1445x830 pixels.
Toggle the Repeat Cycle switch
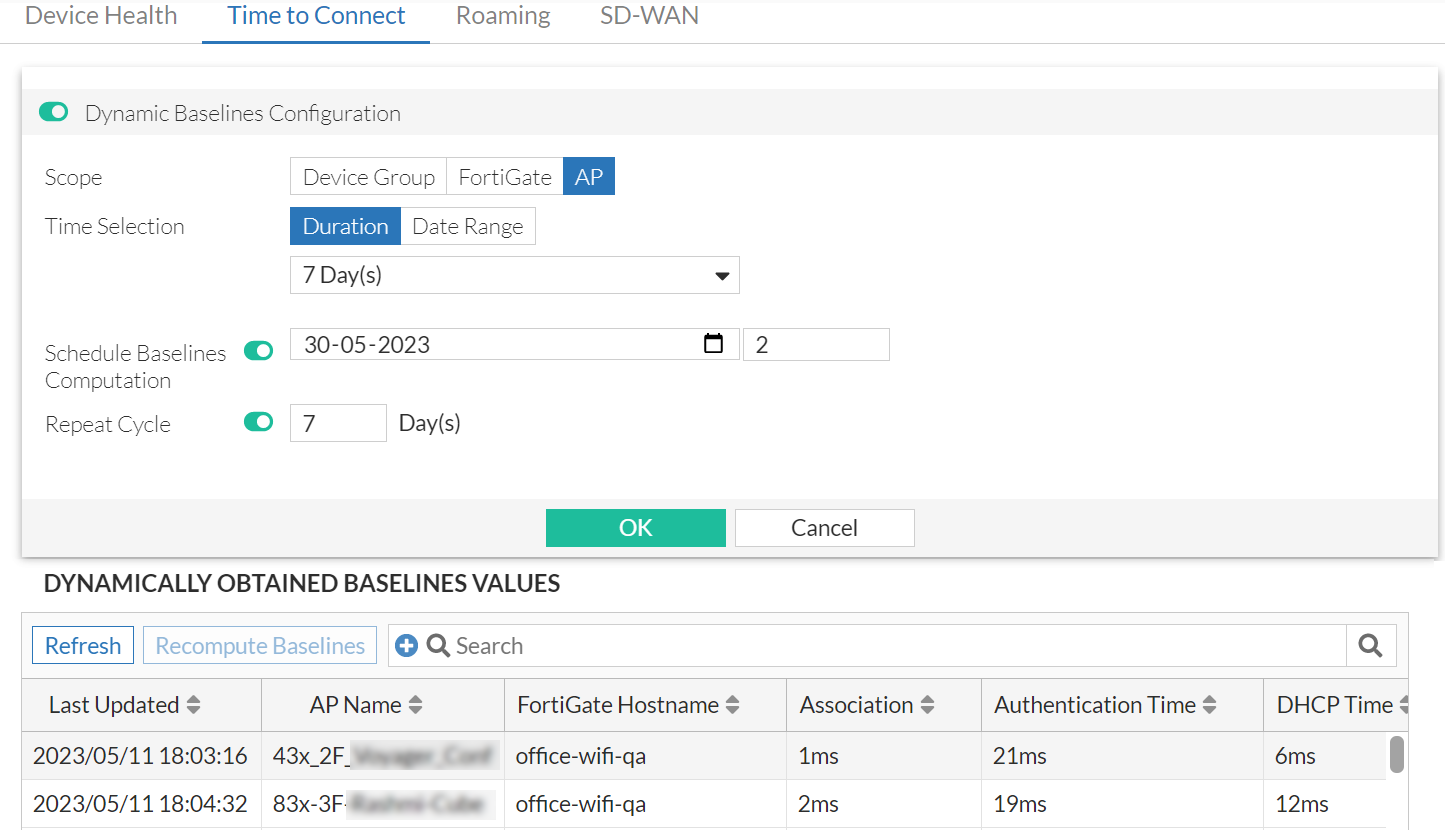pos(259,422)
